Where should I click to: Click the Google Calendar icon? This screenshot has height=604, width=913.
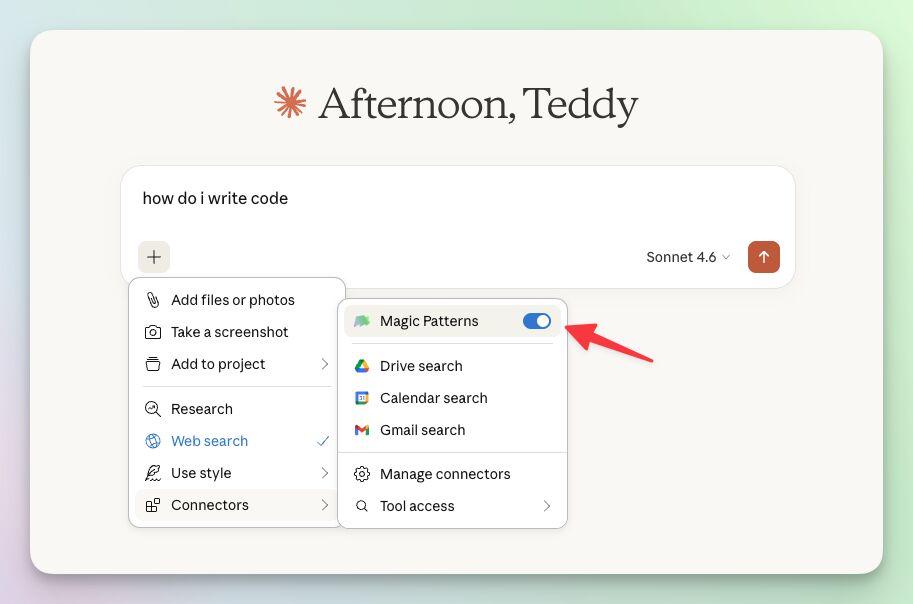tap(362, 398)
